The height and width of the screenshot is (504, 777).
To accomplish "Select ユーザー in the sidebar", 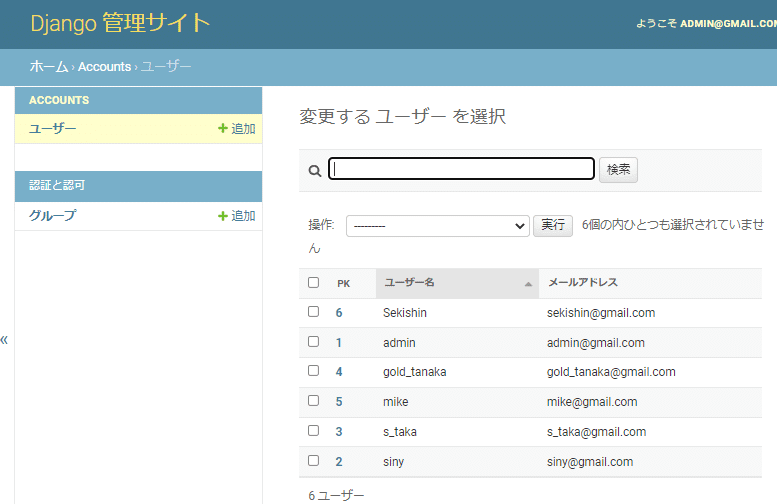I will [53, 128].
